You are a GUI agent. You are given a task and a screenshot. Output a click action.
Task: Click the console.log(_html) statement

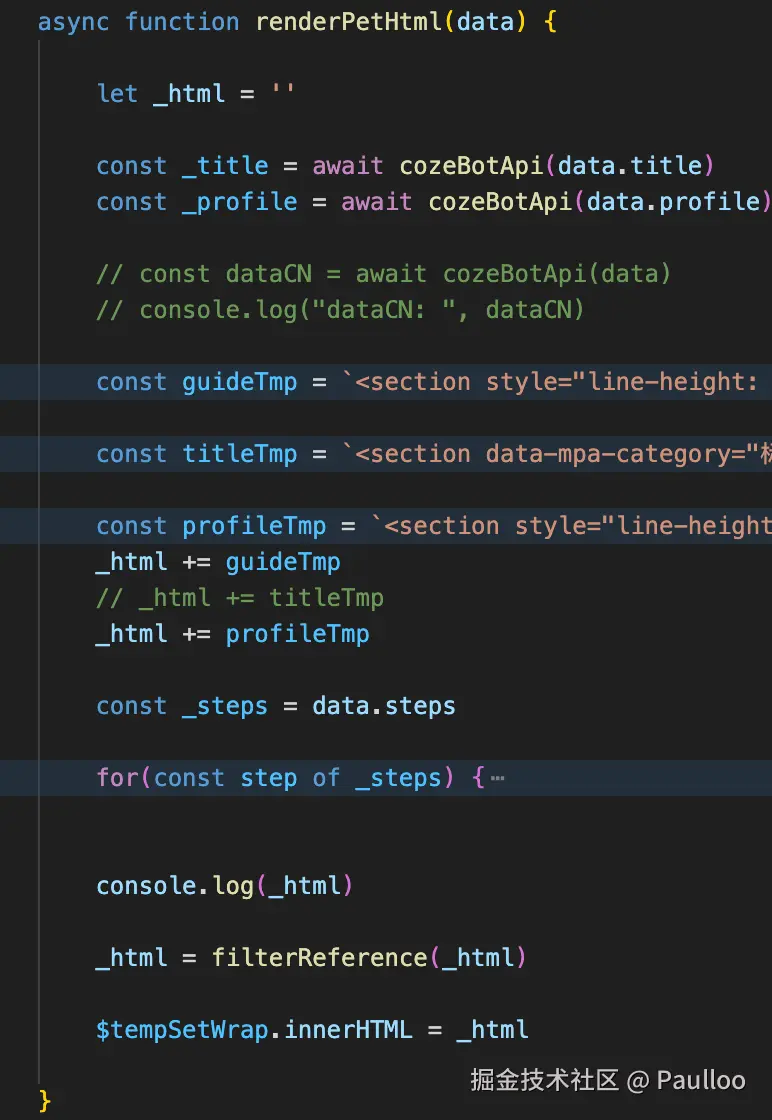pos(225,886)
